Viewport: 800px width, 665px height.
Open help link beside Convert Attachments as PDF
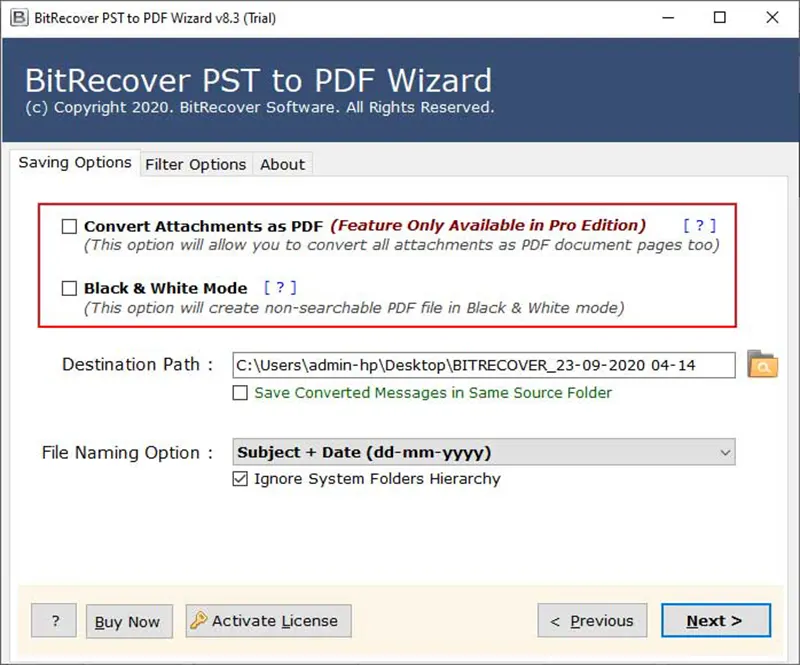click(x=700, y=225)
